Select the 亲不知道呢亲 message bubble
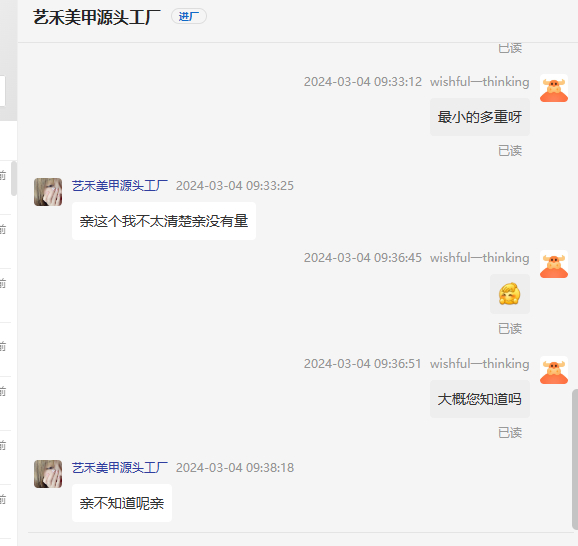This screenshot has height=546, width=578. coord(122,503)
